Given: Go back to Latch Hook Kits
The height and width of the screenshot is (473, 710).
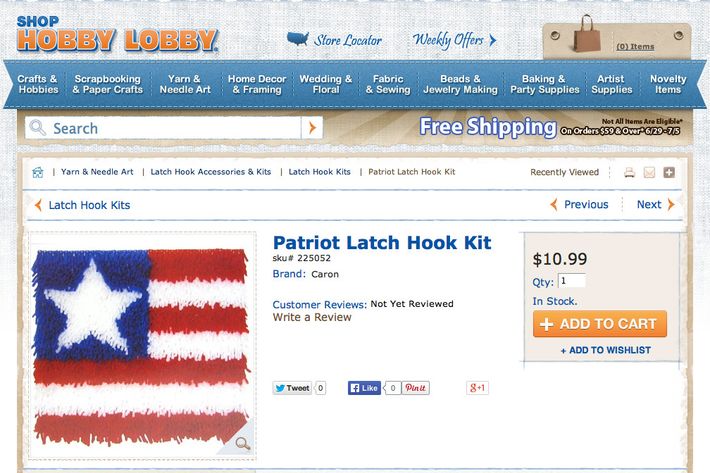Looking at the screenshot, I should click(82, 205).
